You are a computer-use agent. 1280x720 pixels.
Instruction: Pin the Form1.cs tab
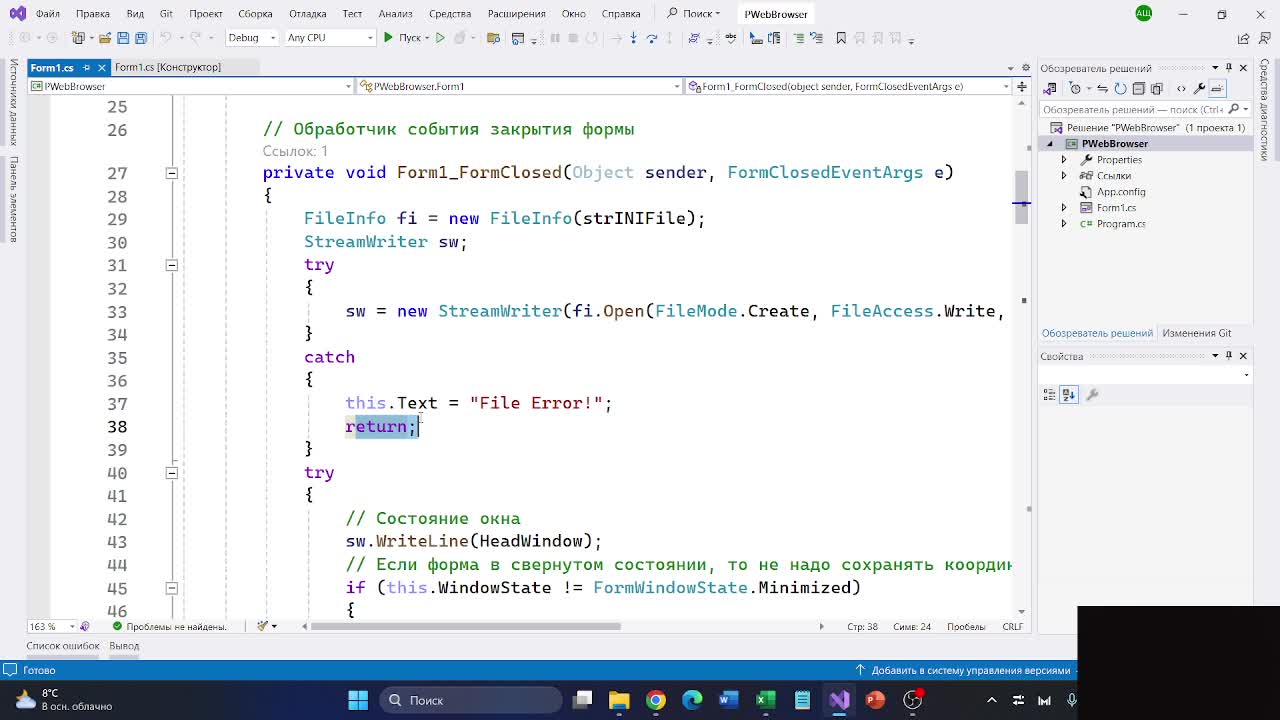tap(86, 67)
